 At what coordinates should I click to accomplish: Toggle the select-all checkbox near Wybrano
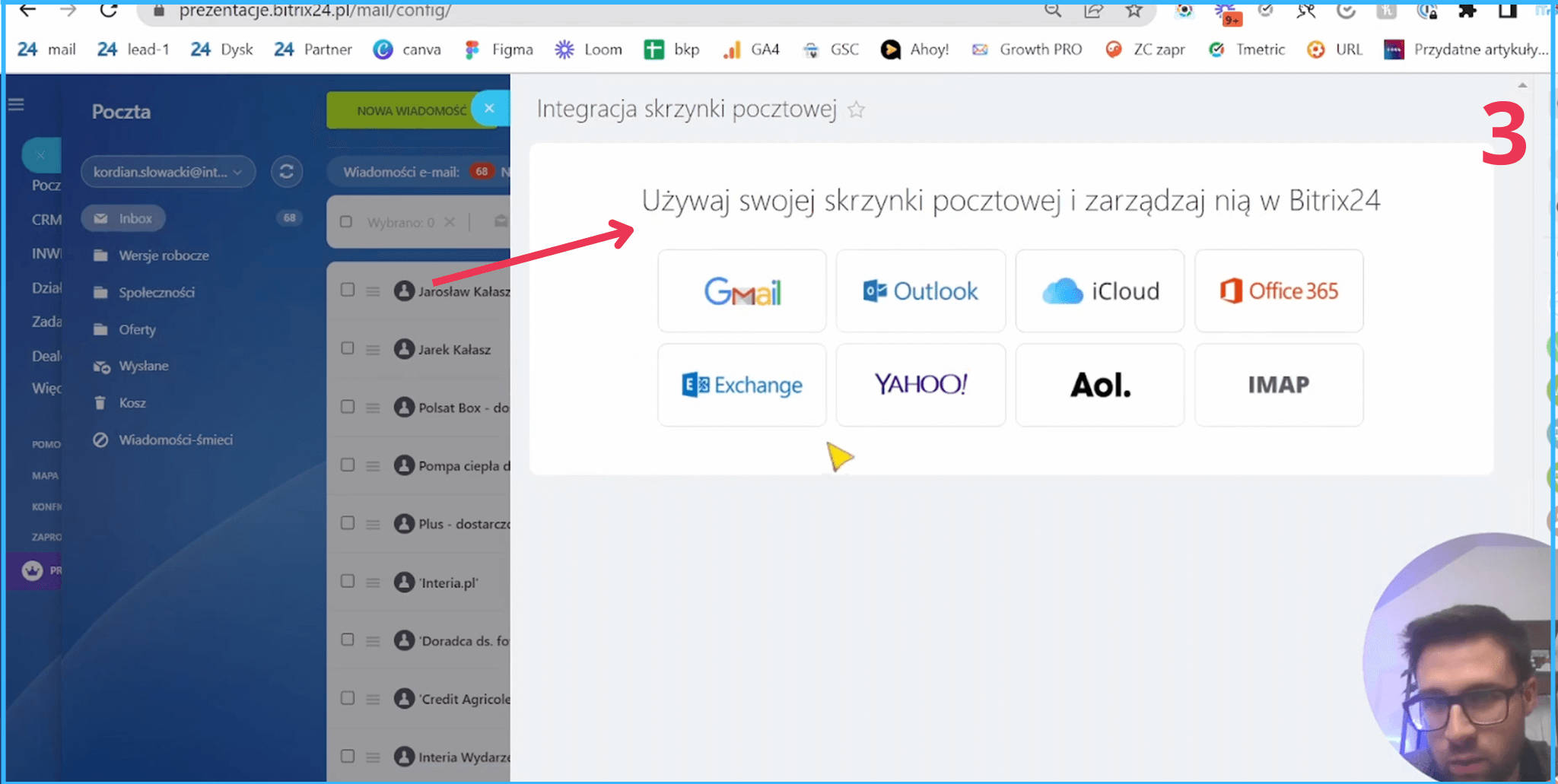(x=346, y=222)
